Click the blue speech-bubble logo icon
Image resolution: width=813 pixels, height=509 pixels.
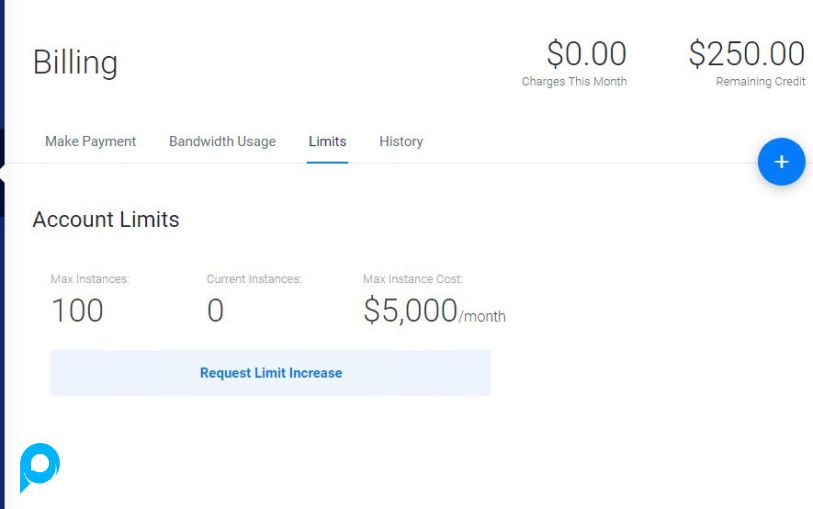tap(40, 467)
